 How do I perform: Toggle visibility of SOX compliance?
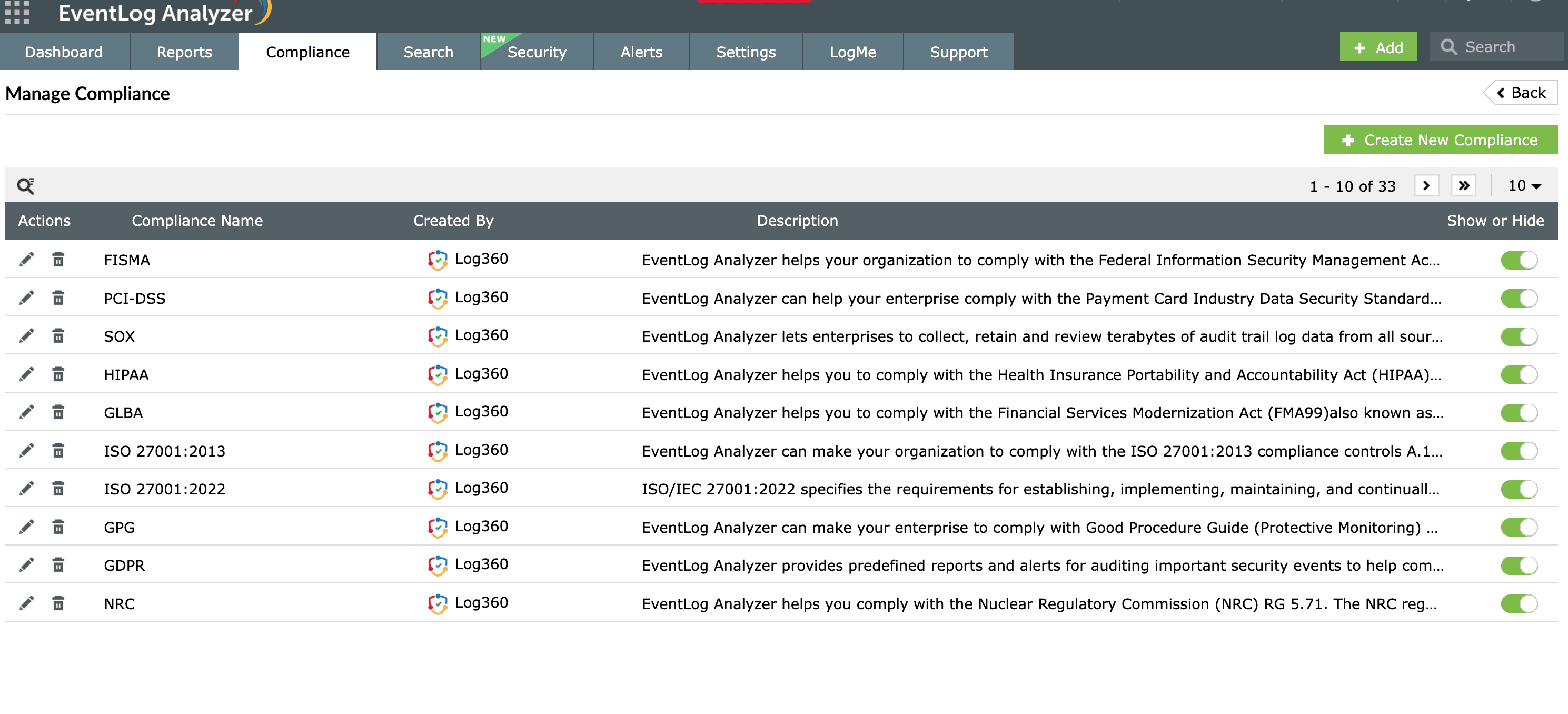[1519, 336]
